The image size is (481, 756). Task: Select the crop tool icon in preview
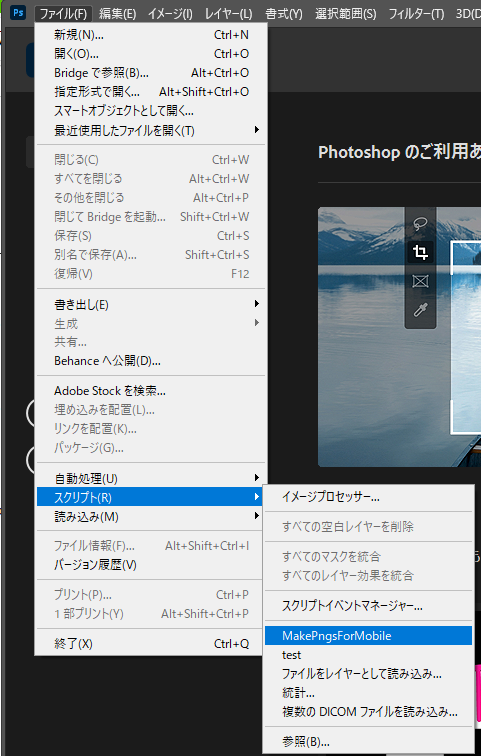420,252
